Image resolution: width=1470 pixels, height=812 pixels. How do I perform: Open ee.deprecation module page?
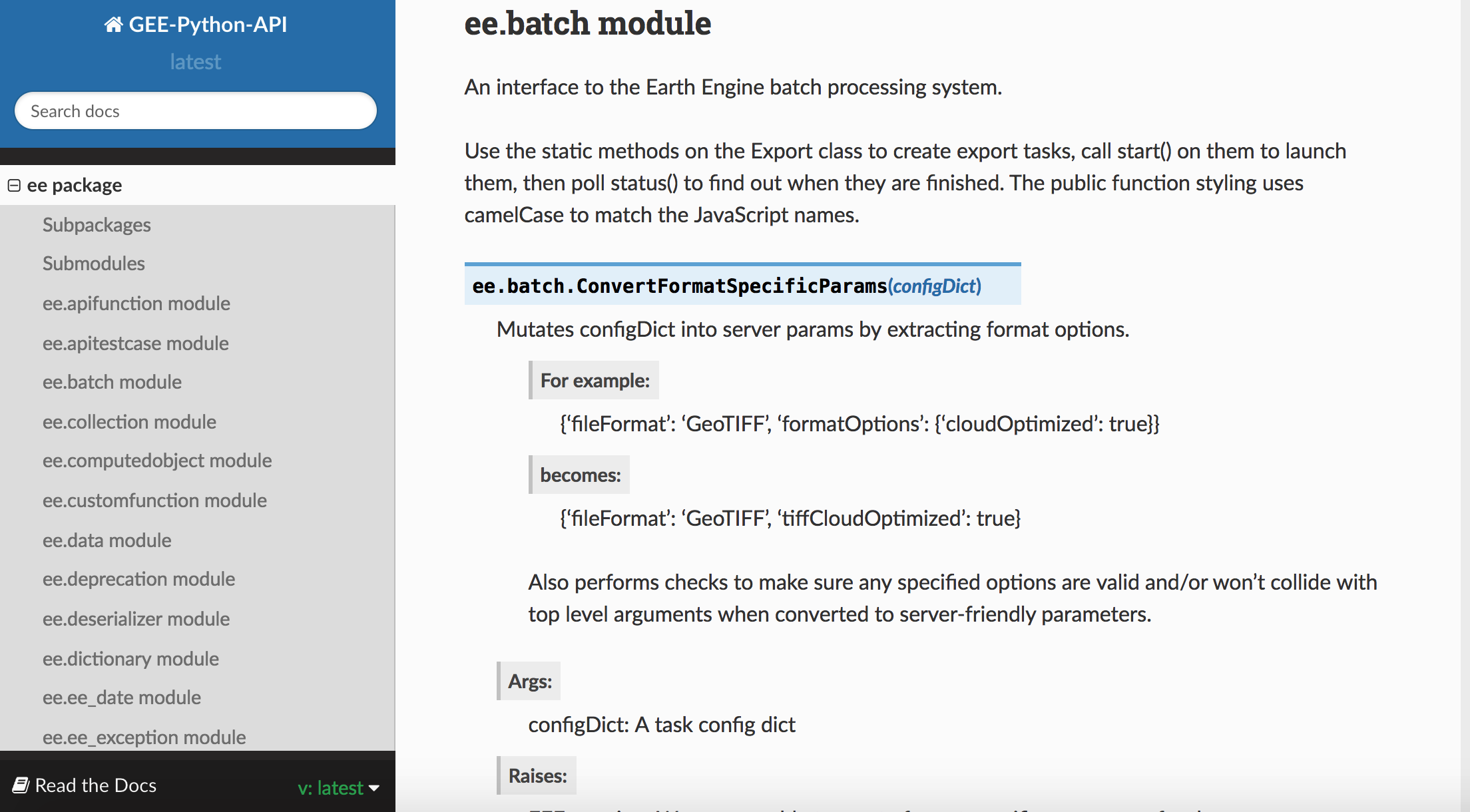[138, 579]
